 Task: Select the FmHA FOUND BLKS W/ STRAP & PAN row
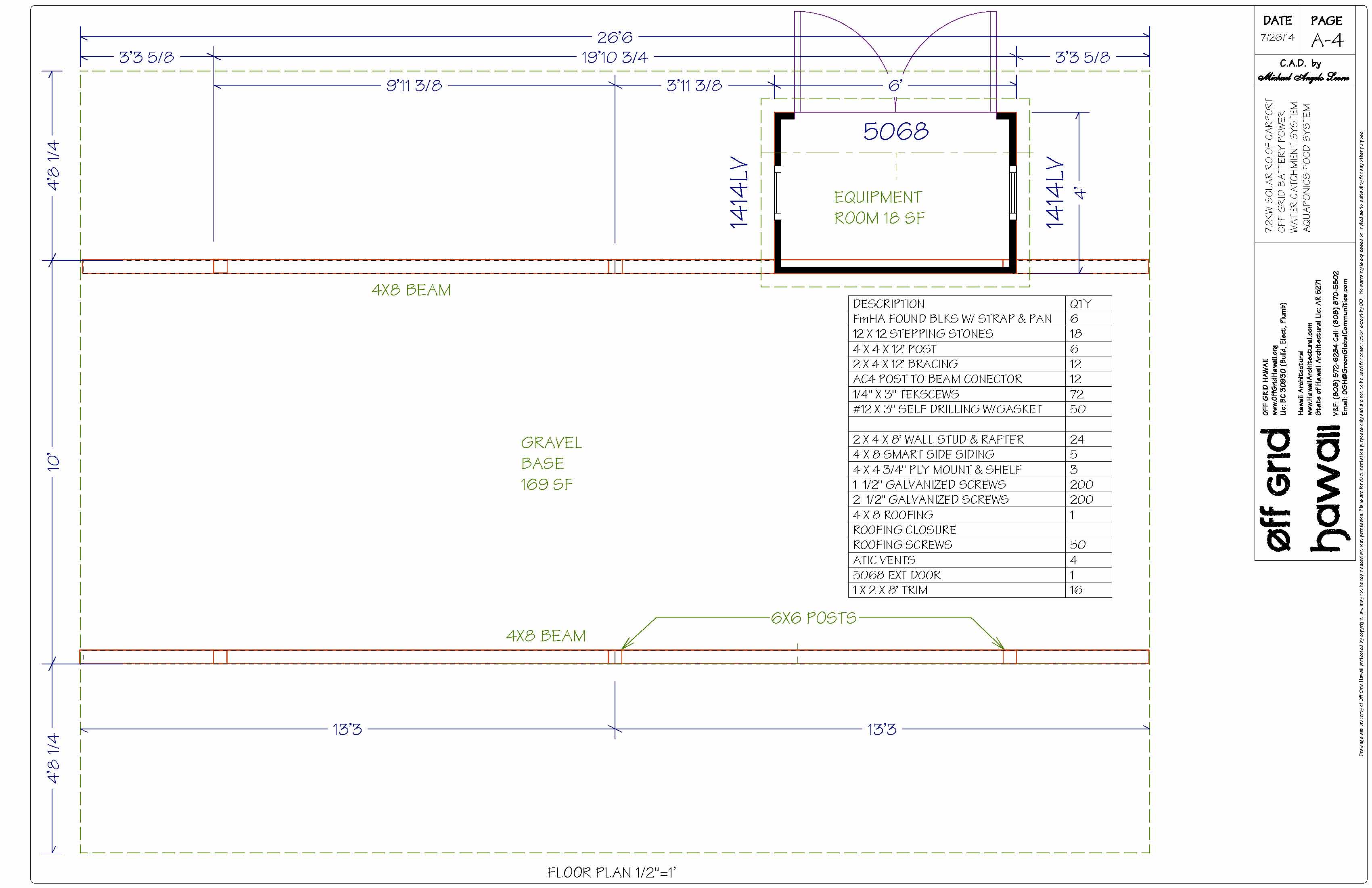point(979,319)
